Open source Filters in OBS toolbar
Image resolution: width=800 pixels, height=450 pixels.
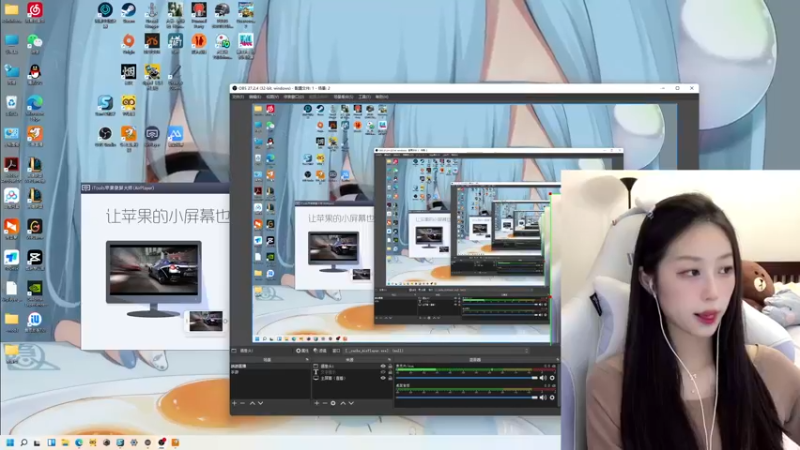pos(320,351)
